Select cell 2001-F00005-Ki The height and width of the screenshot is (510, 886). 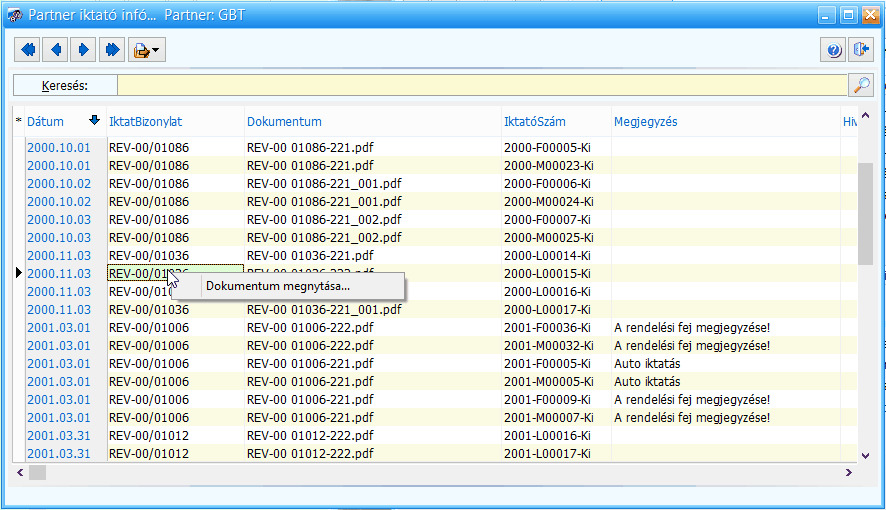(547, 364)
